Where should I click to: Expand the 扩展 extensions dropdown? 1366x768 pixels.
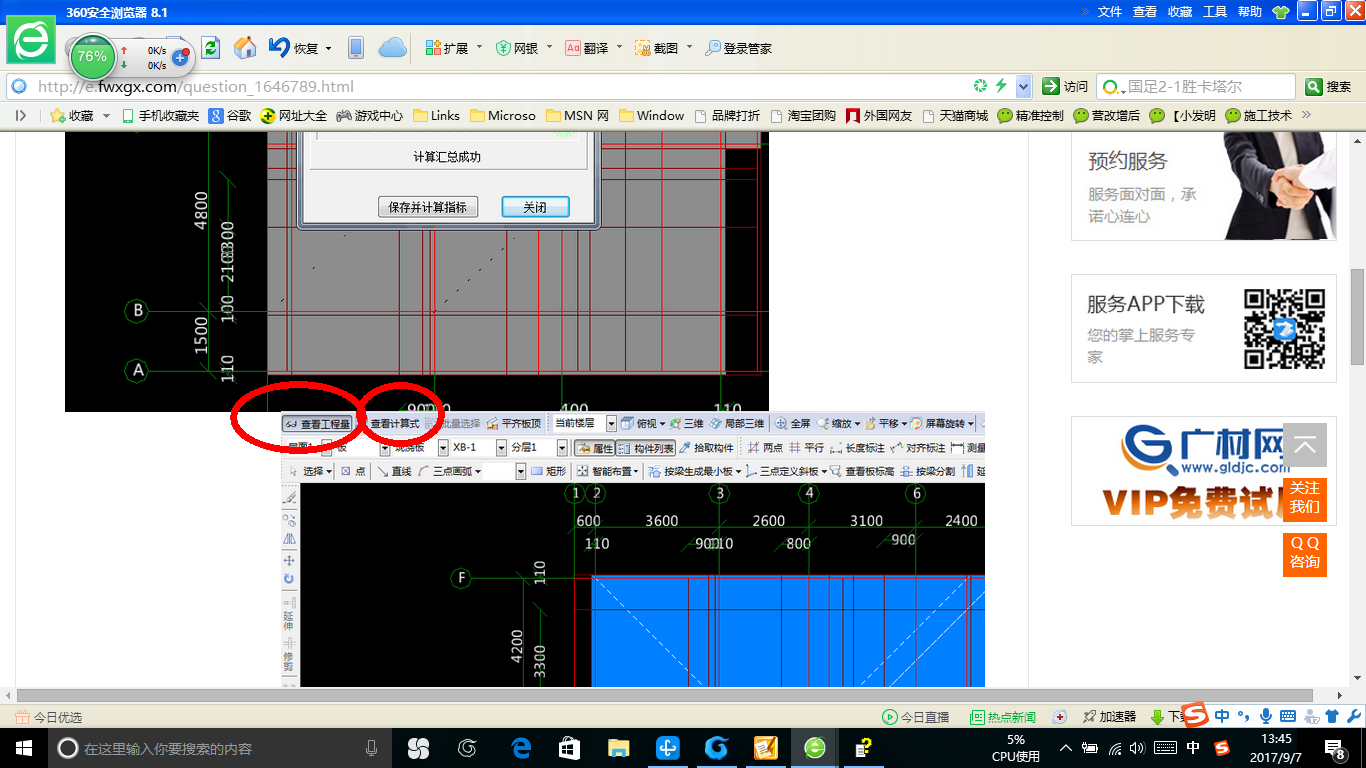point(479,48)
